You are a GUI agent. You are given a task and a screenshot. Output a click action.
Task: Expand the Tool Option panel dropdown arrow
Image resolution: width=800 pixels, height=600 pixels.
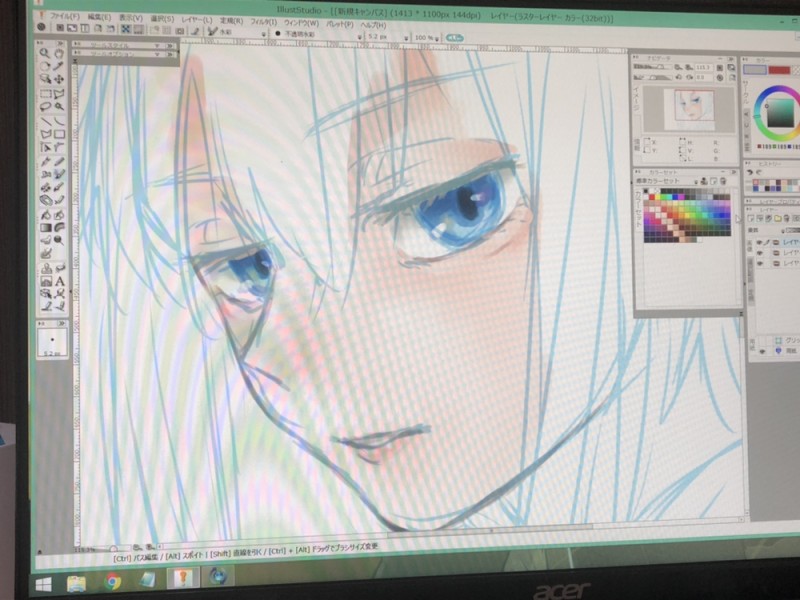[x=158, y=54]
